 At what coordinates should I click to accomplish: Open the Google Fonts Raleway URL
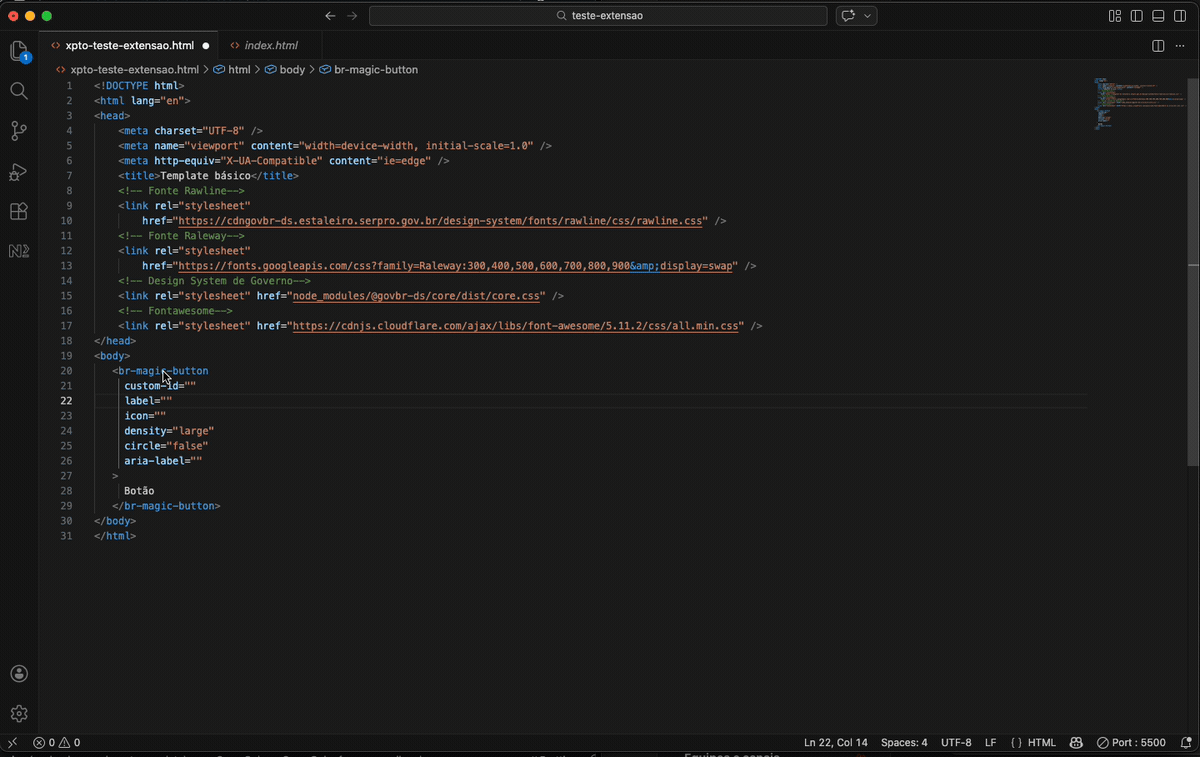457,266
